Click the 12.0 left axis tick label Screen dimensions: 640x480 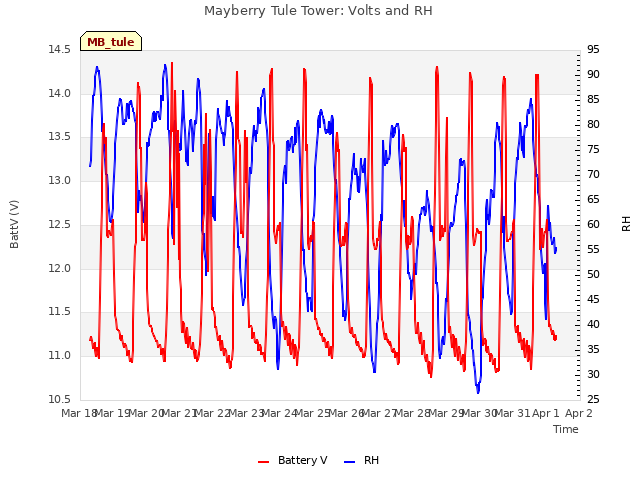point(59,268)
